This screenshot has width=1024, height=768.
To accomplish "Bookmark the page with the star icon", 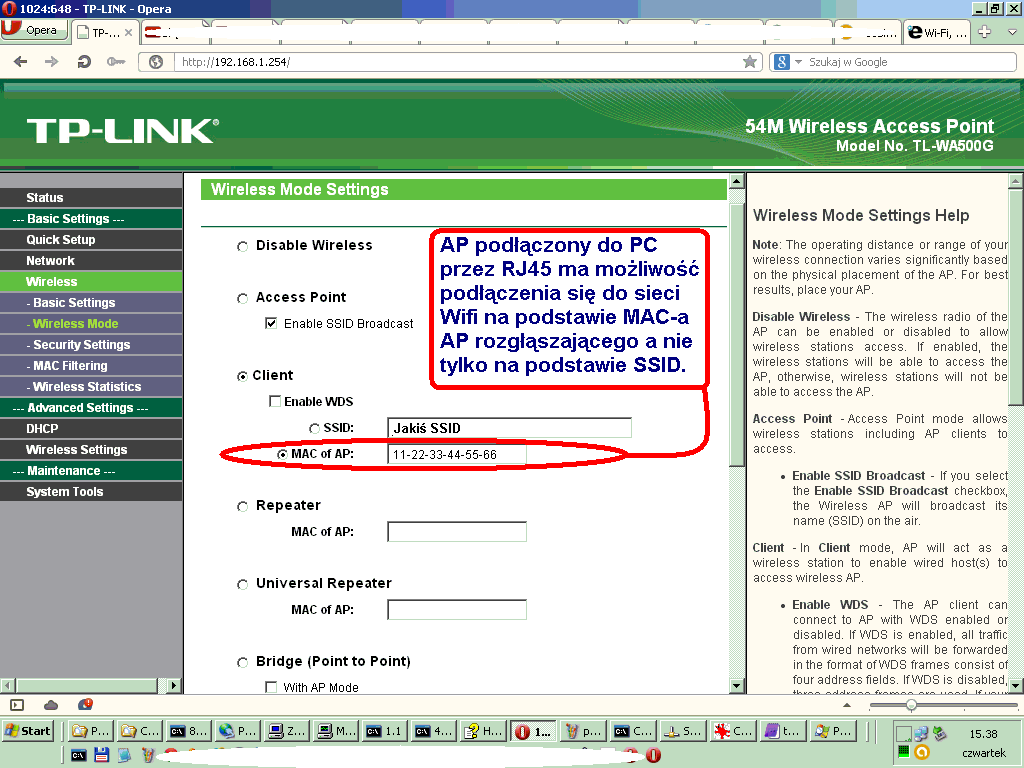I will [750, 61].
